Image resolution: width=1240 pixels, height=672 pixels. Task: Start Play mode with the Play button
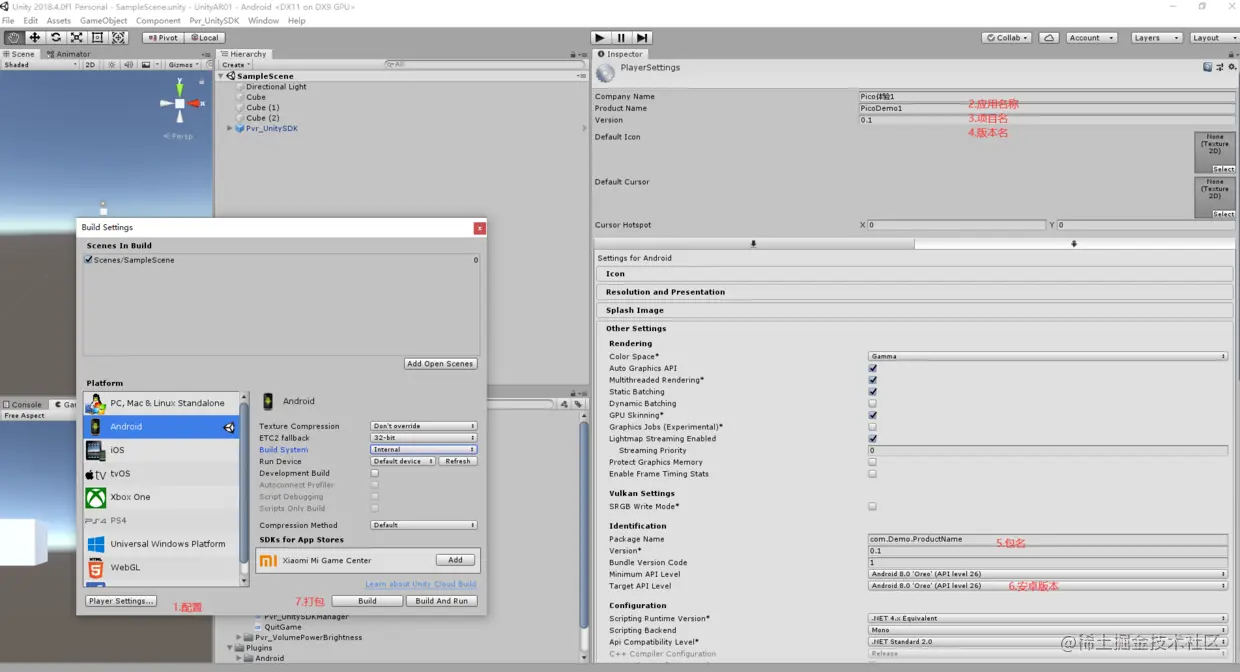599,38
